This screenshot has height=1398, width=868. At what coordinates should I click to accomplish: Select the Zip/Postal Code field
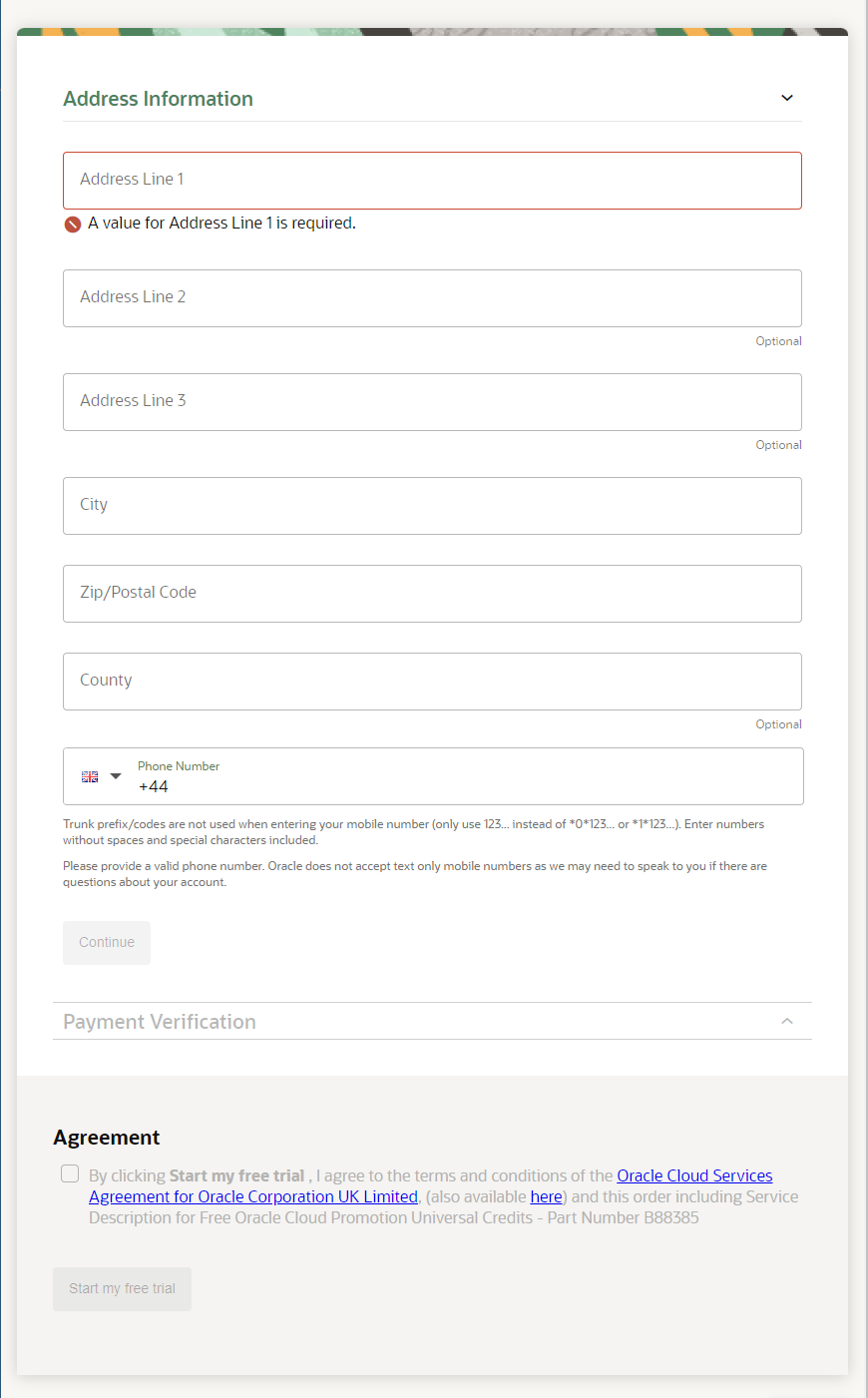432,594
